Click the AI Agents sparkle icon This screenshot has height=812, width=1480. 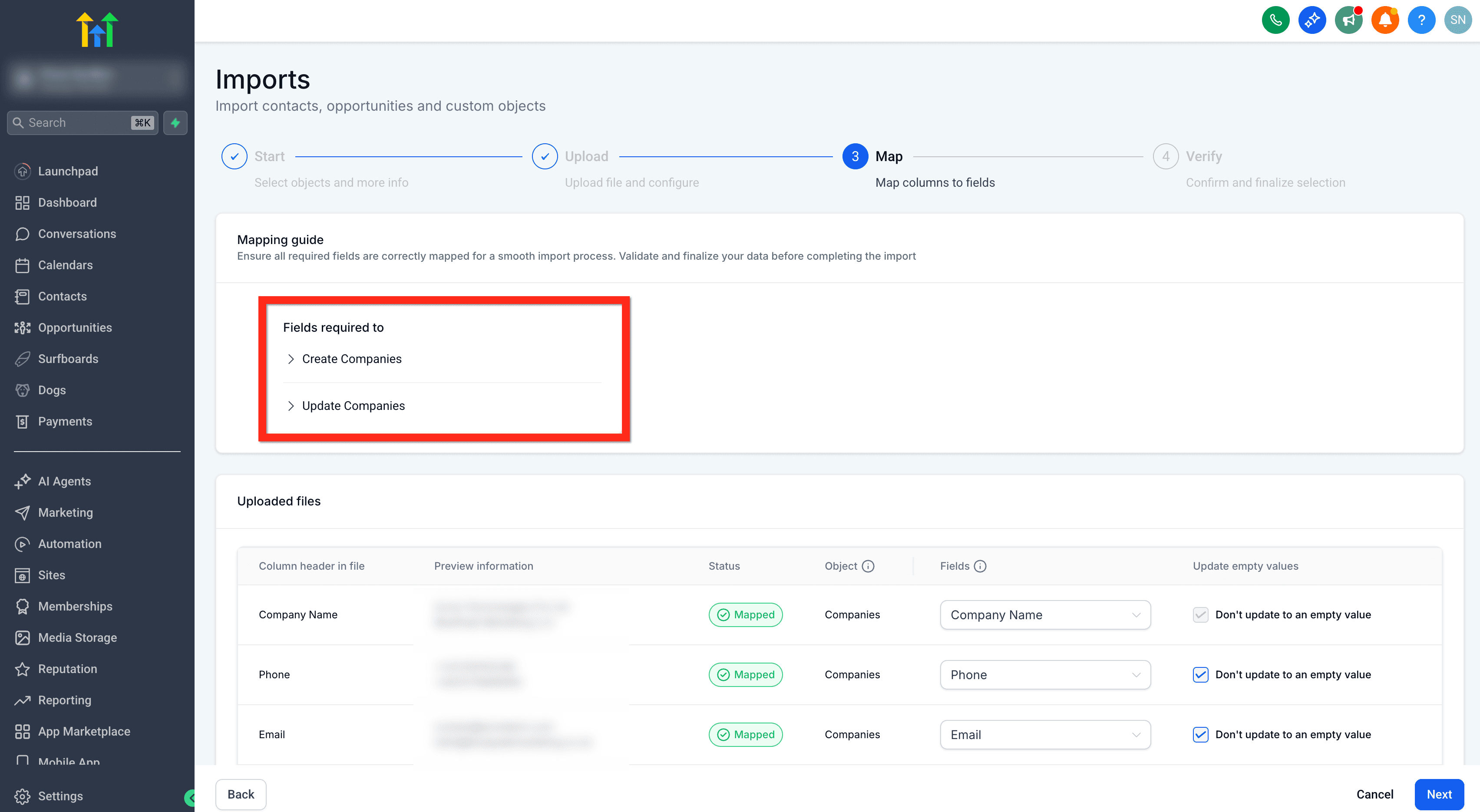tap(23, 482)
